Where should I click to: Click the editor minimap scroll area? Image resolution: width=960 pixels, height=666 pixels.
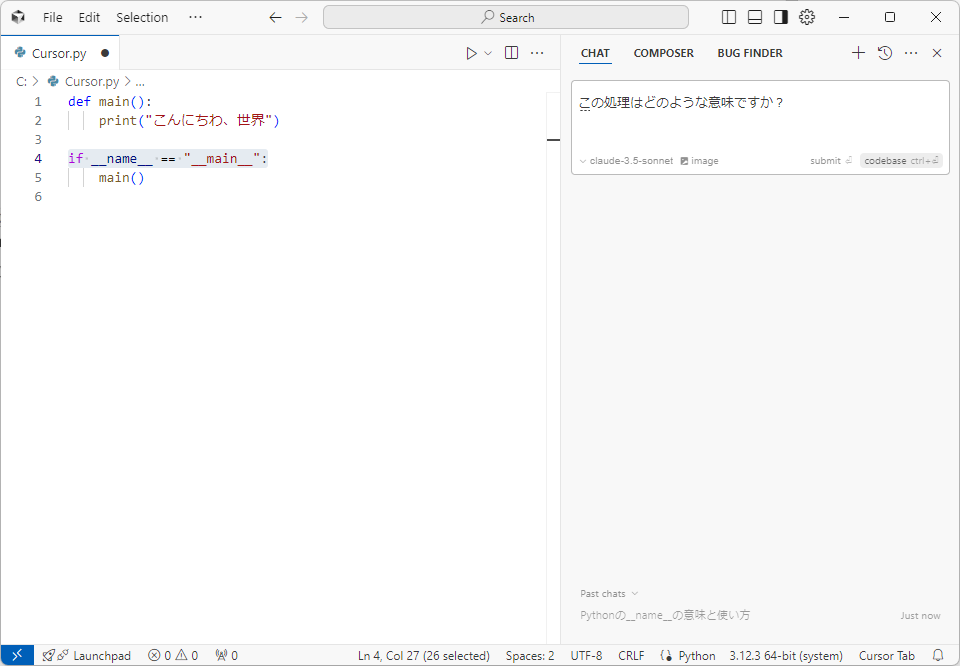(x=553, y=300)
